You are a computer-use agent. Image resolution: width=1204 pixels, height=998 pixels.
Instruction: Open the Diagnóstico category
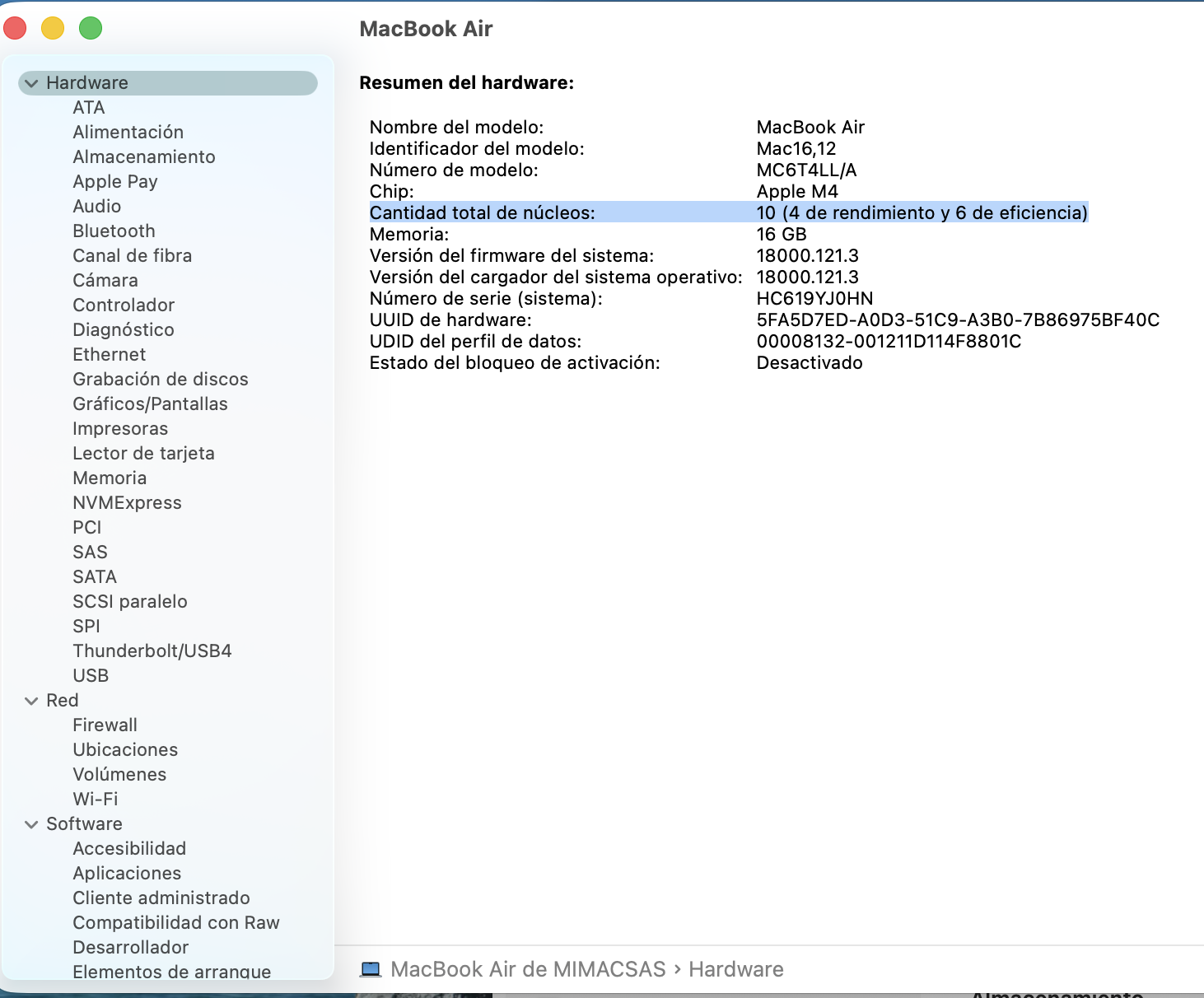coord(124,330)
